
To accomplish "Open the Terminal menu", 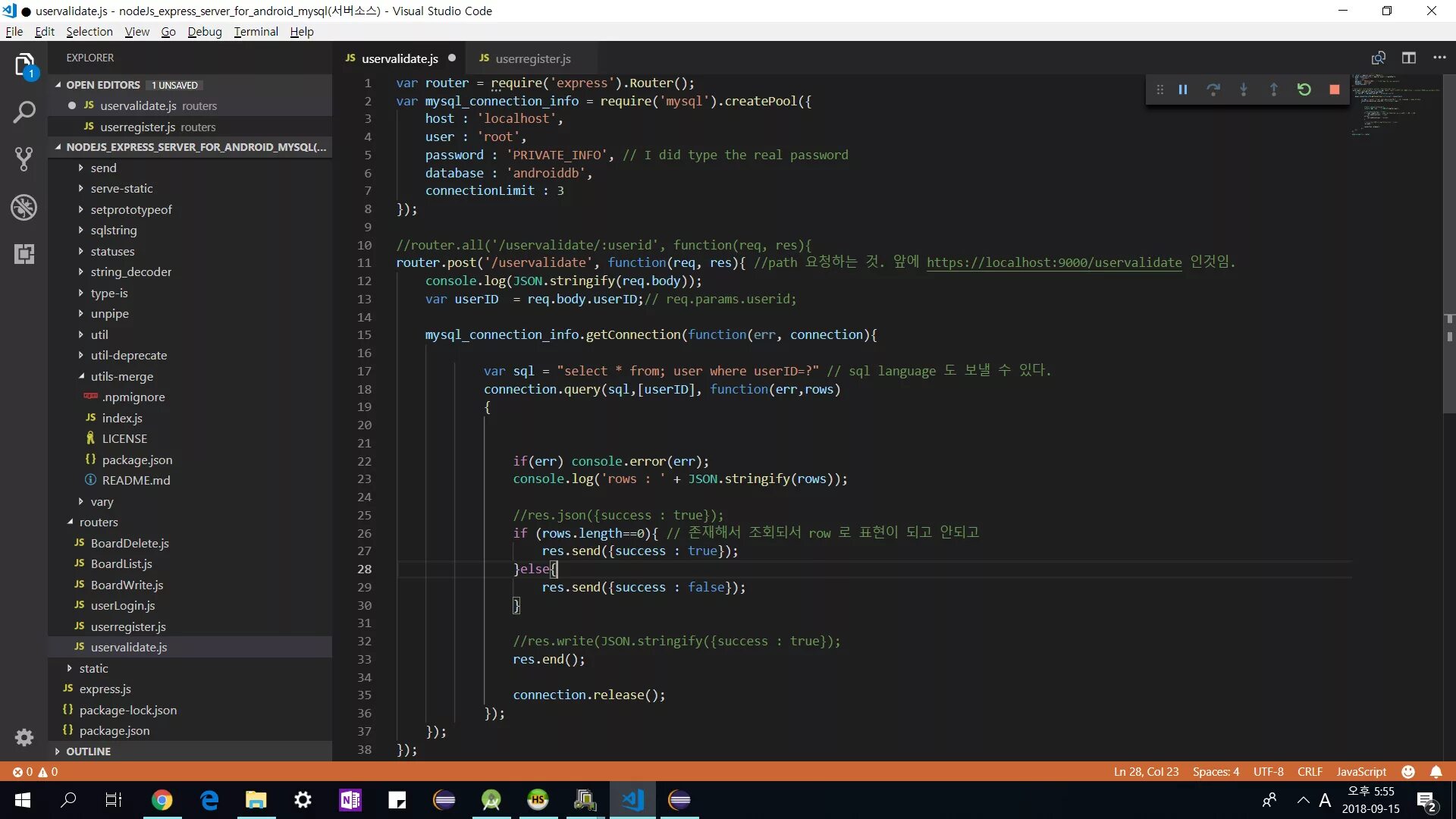I will [256, 32].
